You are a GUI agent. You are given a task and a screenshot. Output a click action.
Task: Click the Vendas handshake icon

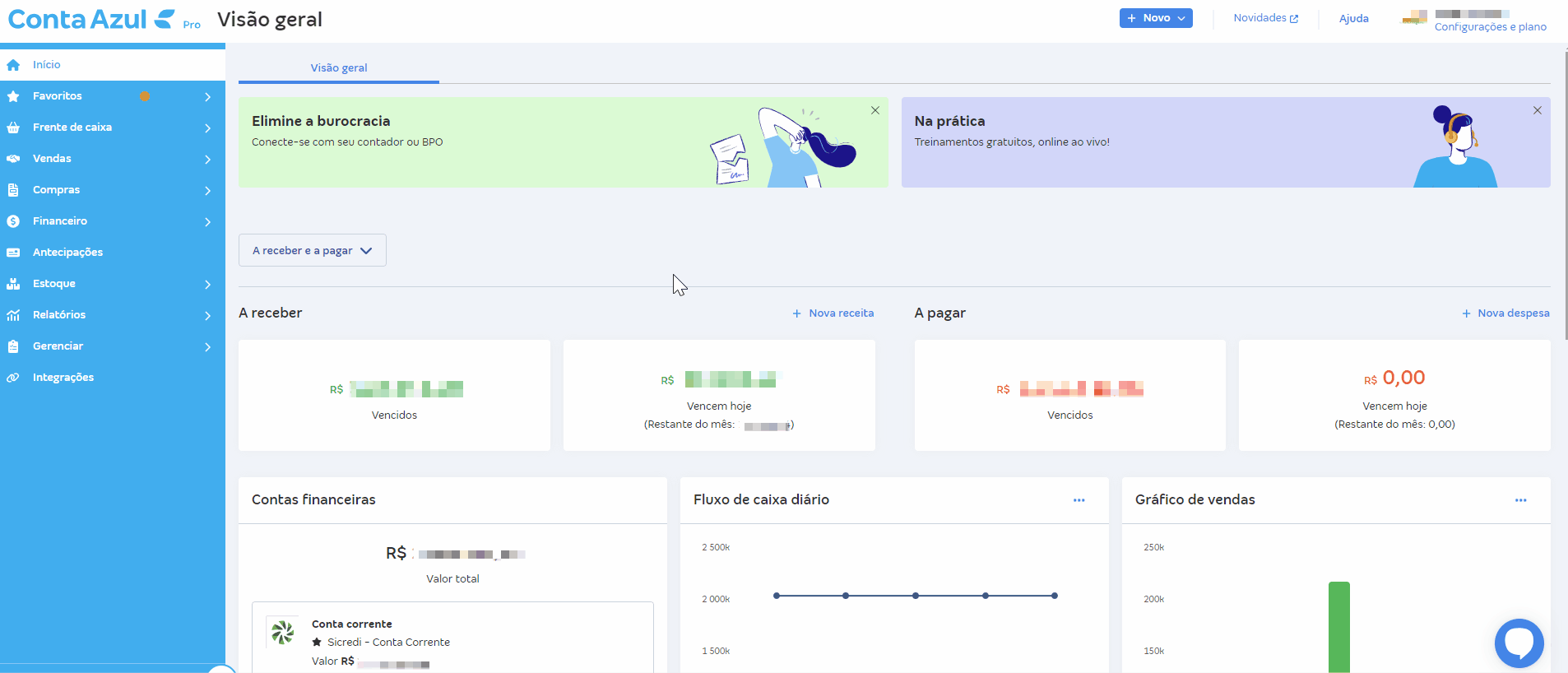(13, 159)
